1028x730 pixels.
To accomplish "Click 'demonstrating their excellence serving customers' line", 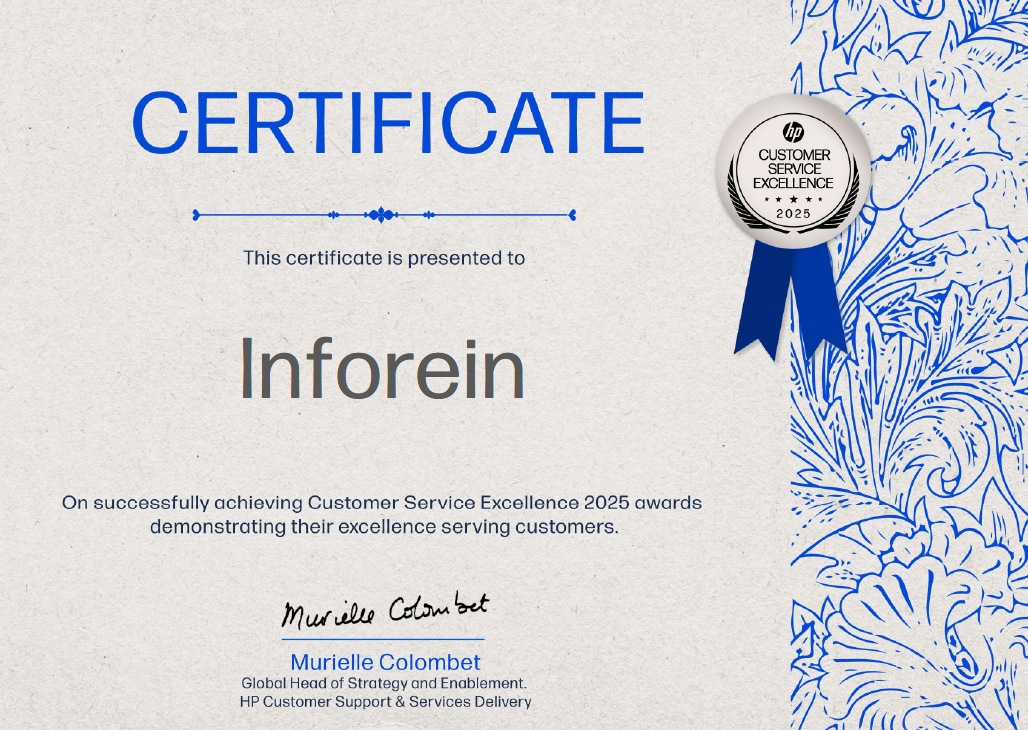I will 384,525.
